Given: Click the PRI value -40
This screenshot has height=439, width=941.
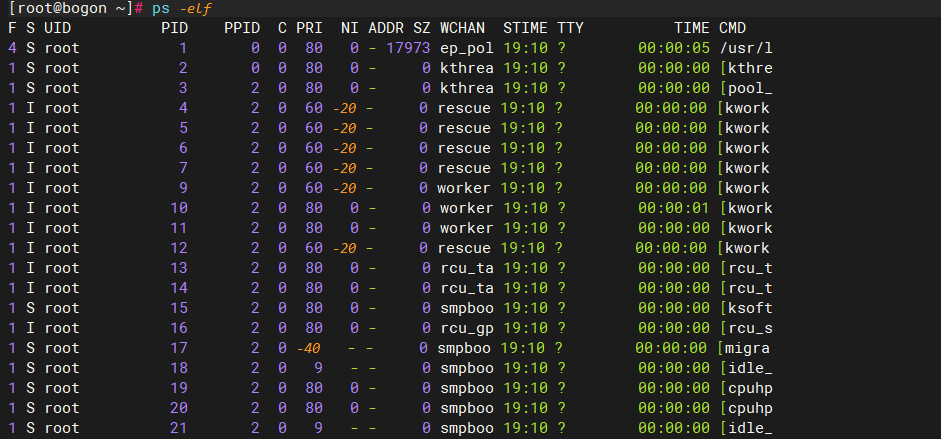Looking at the screenshot, I should (309, 348).
